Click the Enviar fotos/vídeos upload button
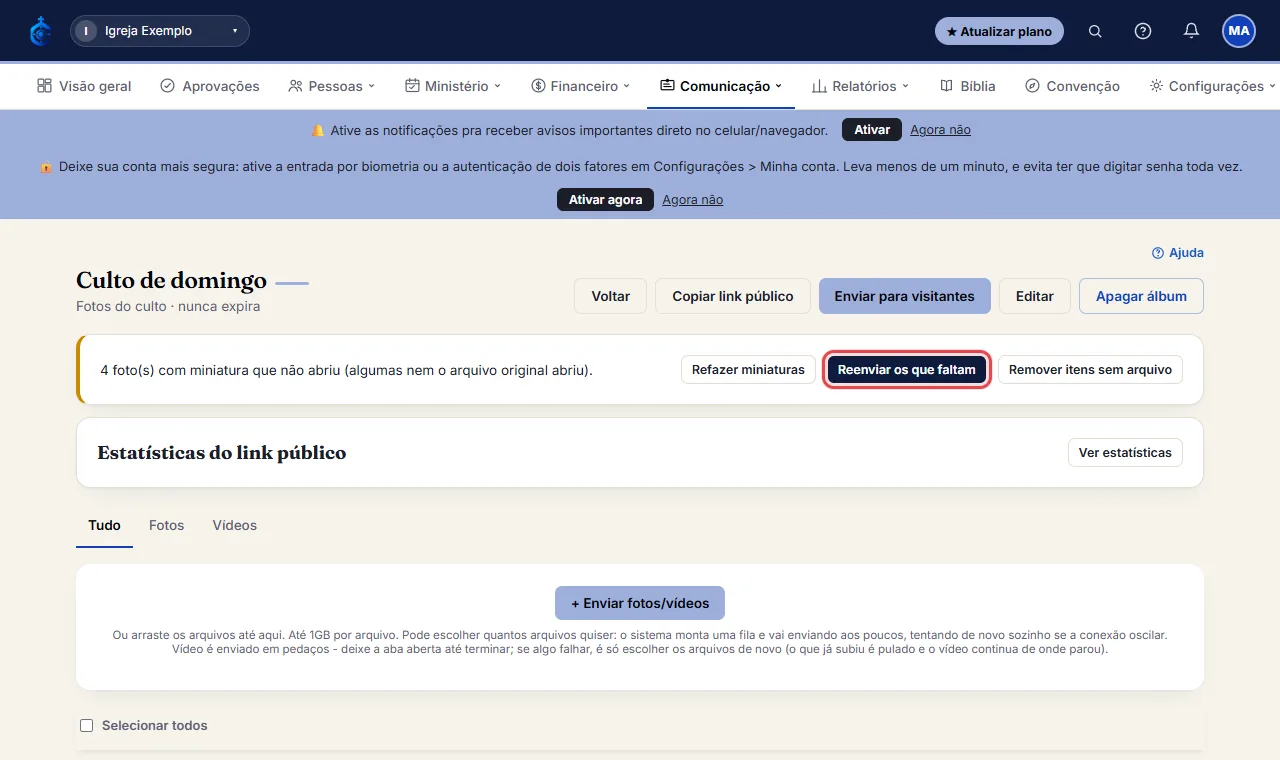The width and height of the screenshot is (1280, 760). [640, 603]
